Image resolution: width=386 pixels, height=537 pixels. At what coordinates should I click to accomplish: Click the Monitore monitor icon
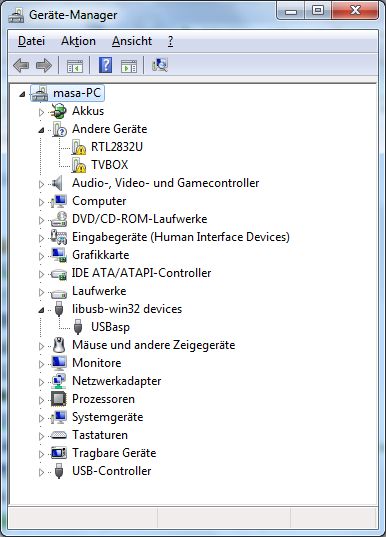(59, 363)
